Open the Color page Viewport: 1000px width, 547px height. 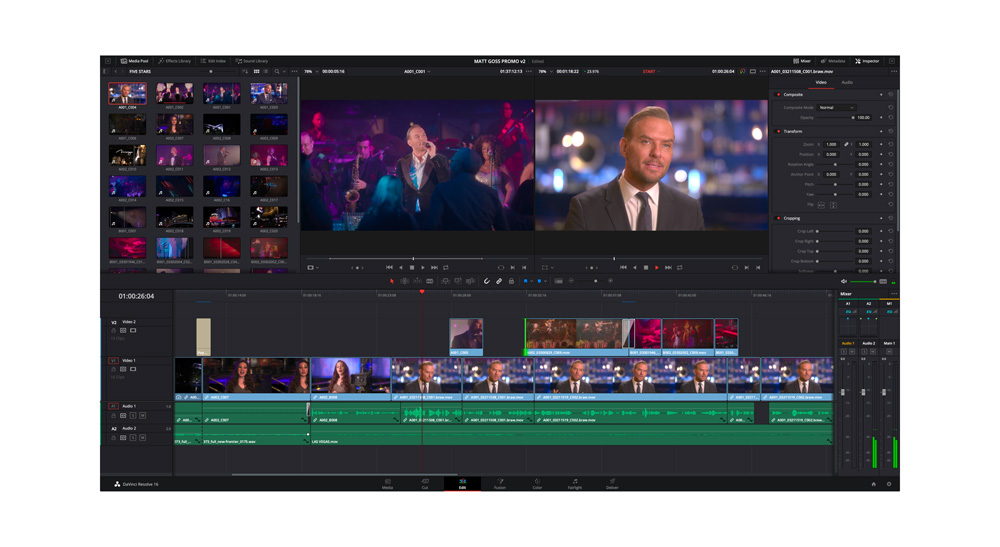pos(537,483)
